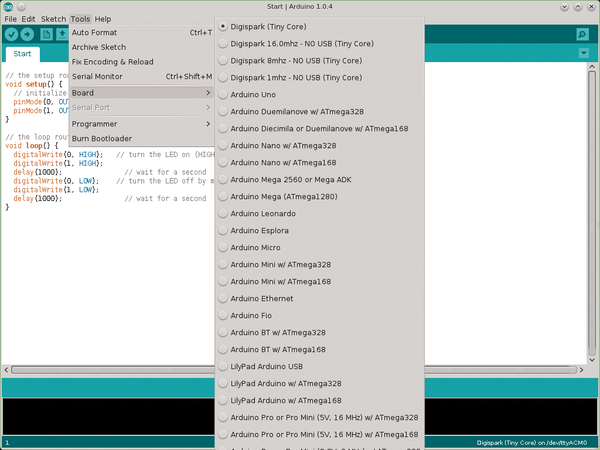Select Digispark (Tiny Core) board

[320, 27]
